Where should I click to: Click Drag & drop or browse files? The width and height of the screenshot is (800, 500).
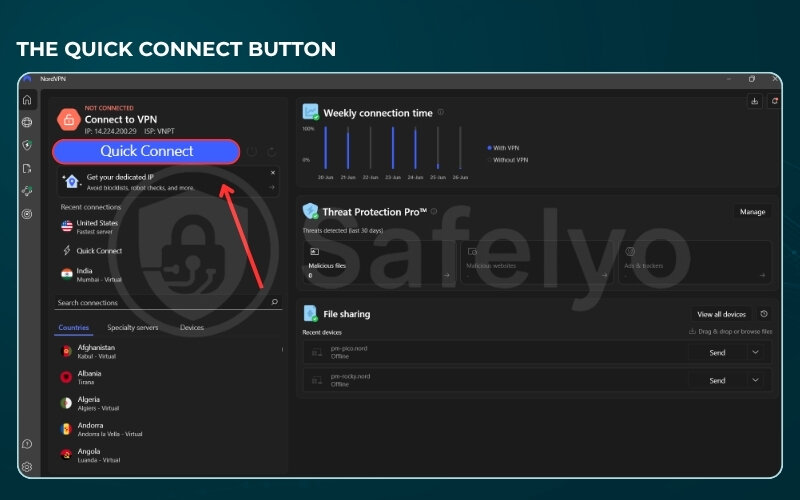point(731,332)
